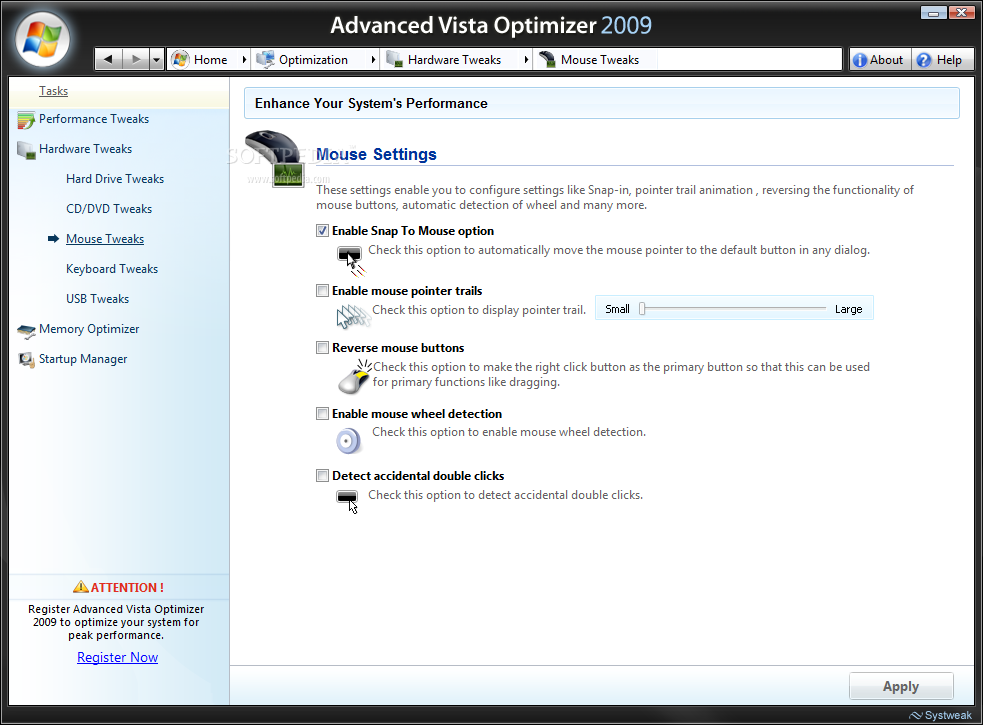
Task: Check Enable mouse pointer trails
Action: coord(322,290)
